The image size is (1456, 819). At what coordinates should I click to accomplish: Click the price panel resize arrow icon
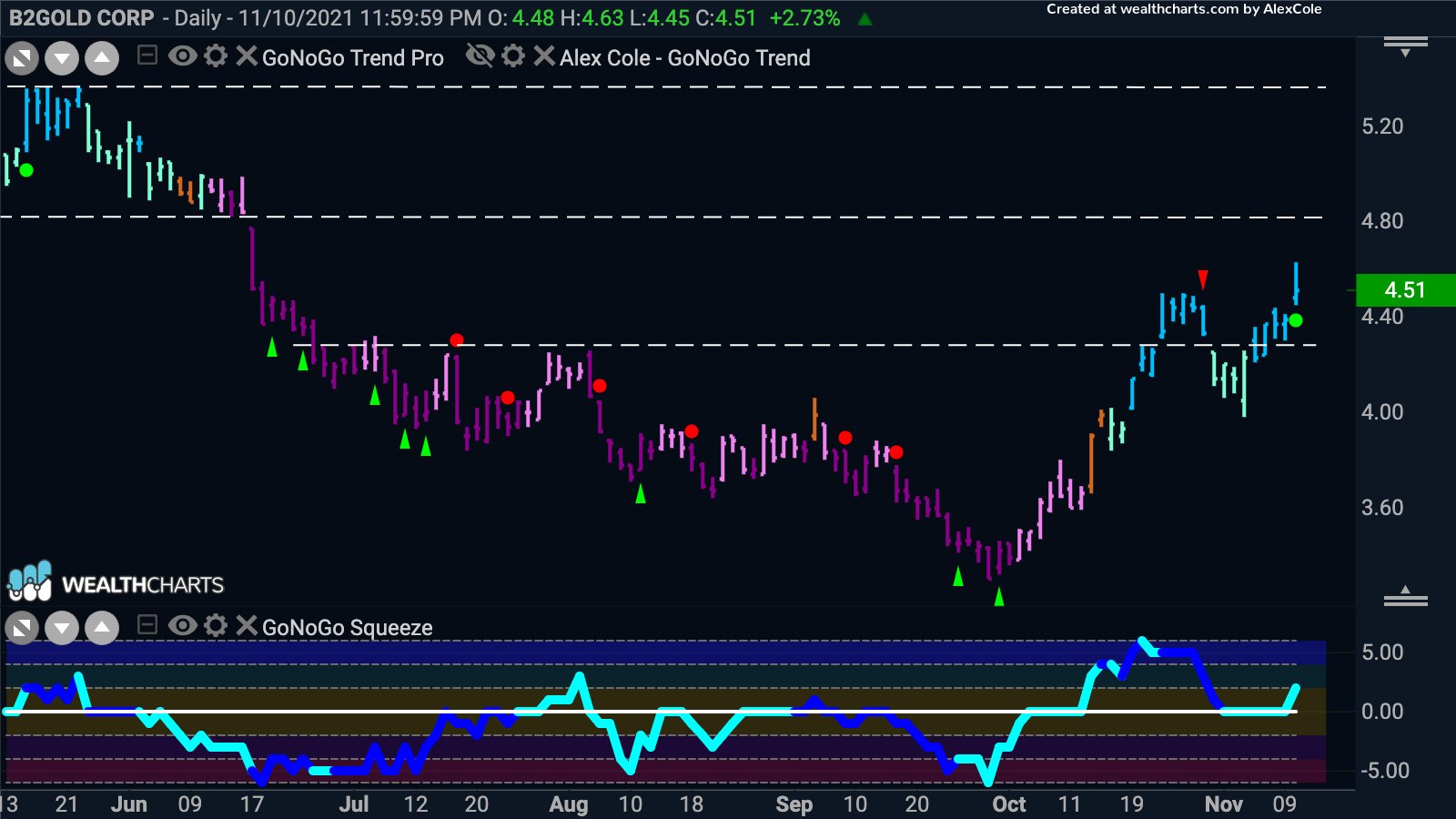coord(22,59)
